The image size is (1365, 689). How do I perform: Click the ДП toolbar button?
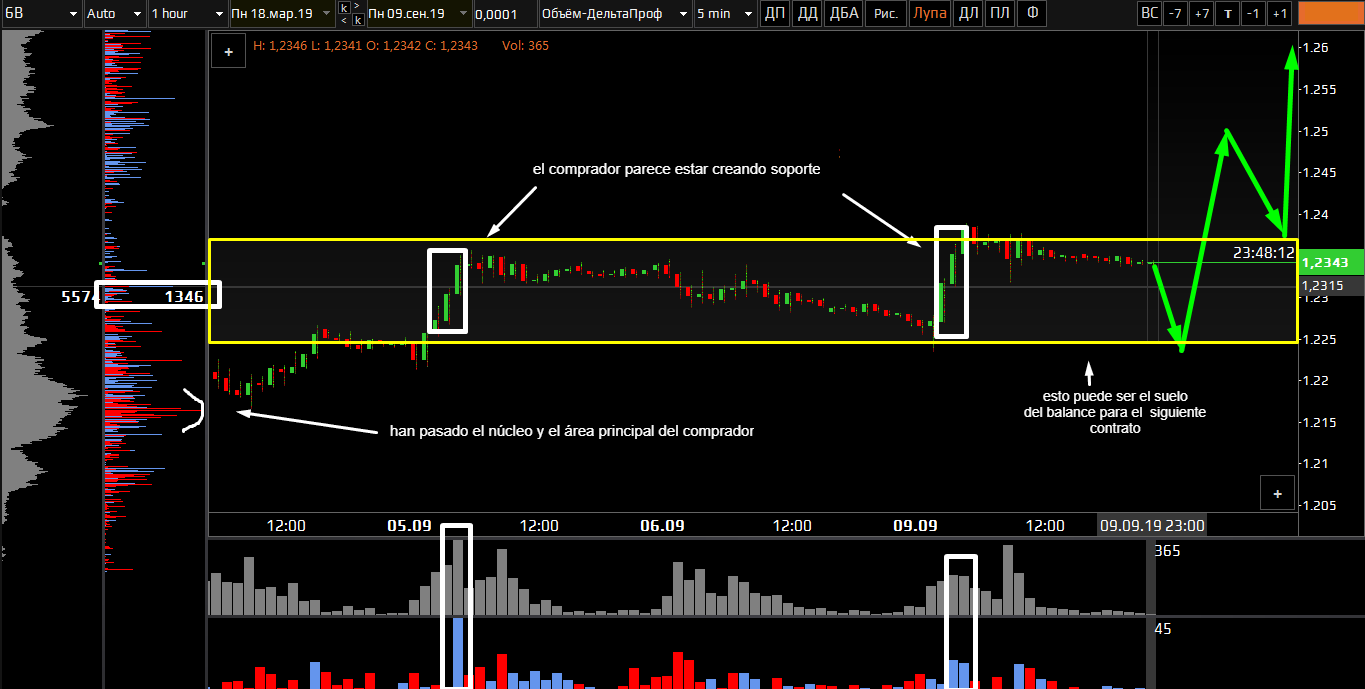[774, 14]
